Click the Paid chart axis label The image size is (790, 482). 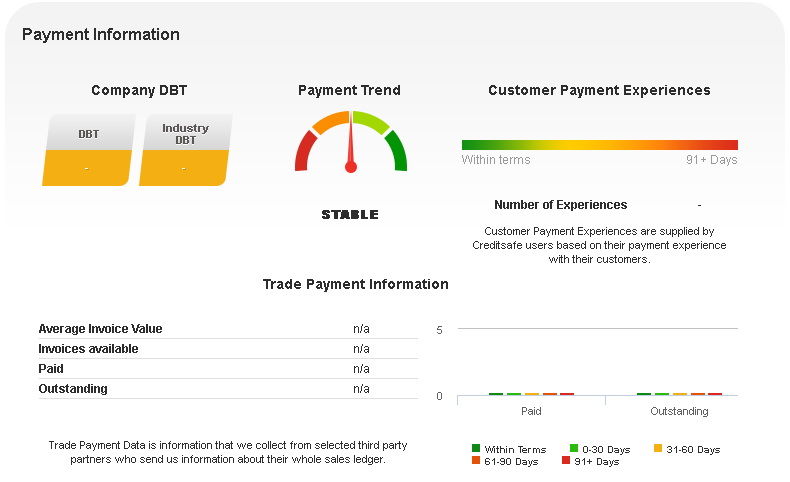[x=531, y=411]
